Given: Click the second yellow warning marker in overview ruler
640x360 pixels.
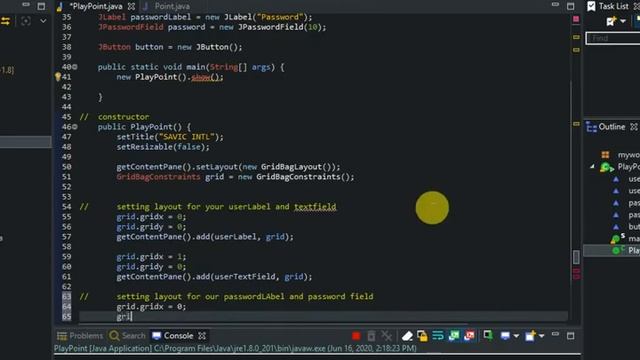Looking at the screenshot, I should [x=576, y=50].
